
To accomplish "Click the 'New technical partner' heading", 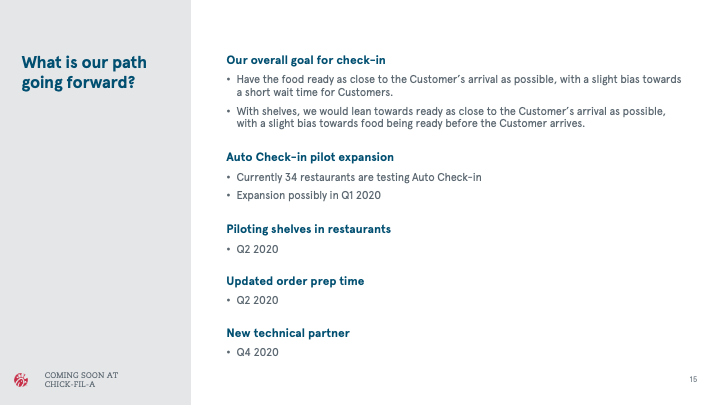I will [288, 333].
